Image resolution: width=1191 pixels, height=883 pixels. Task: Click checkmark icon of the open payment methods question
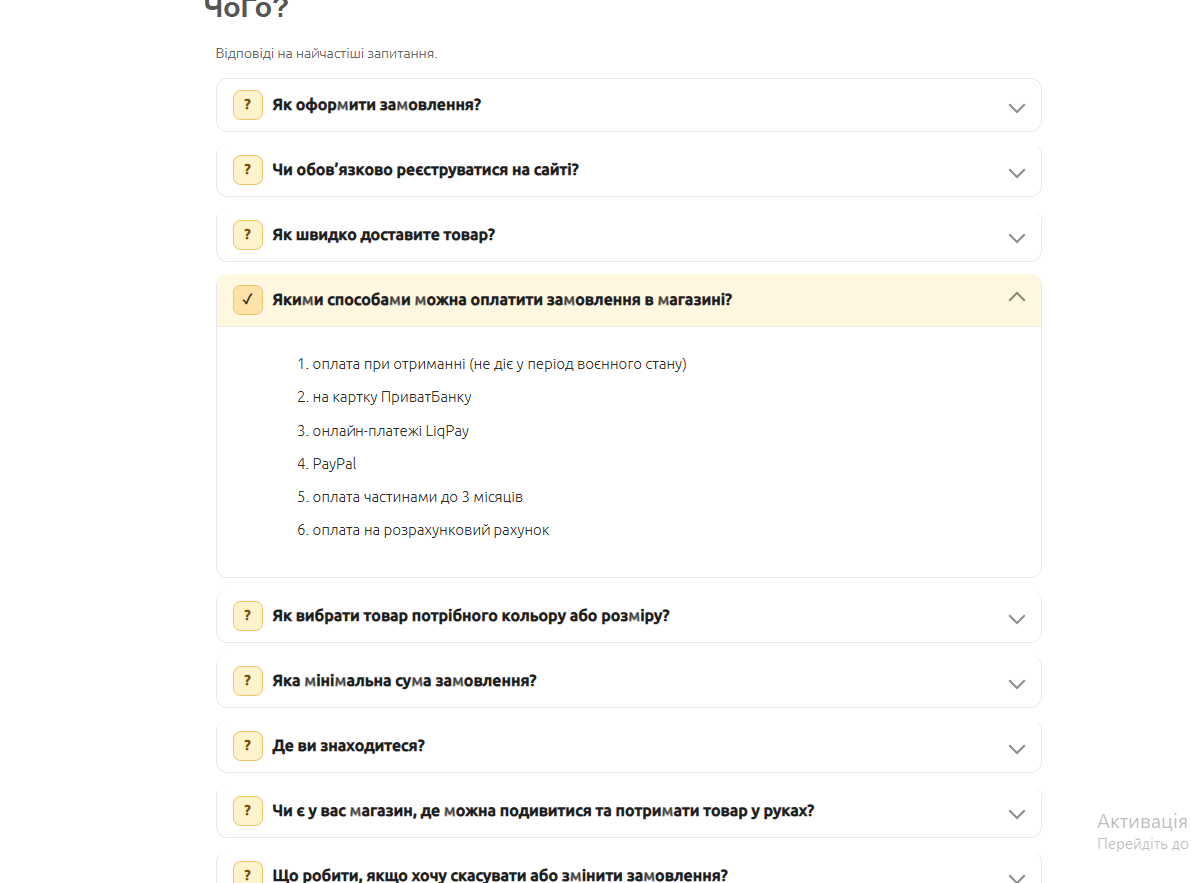click(x=248, y=300)
